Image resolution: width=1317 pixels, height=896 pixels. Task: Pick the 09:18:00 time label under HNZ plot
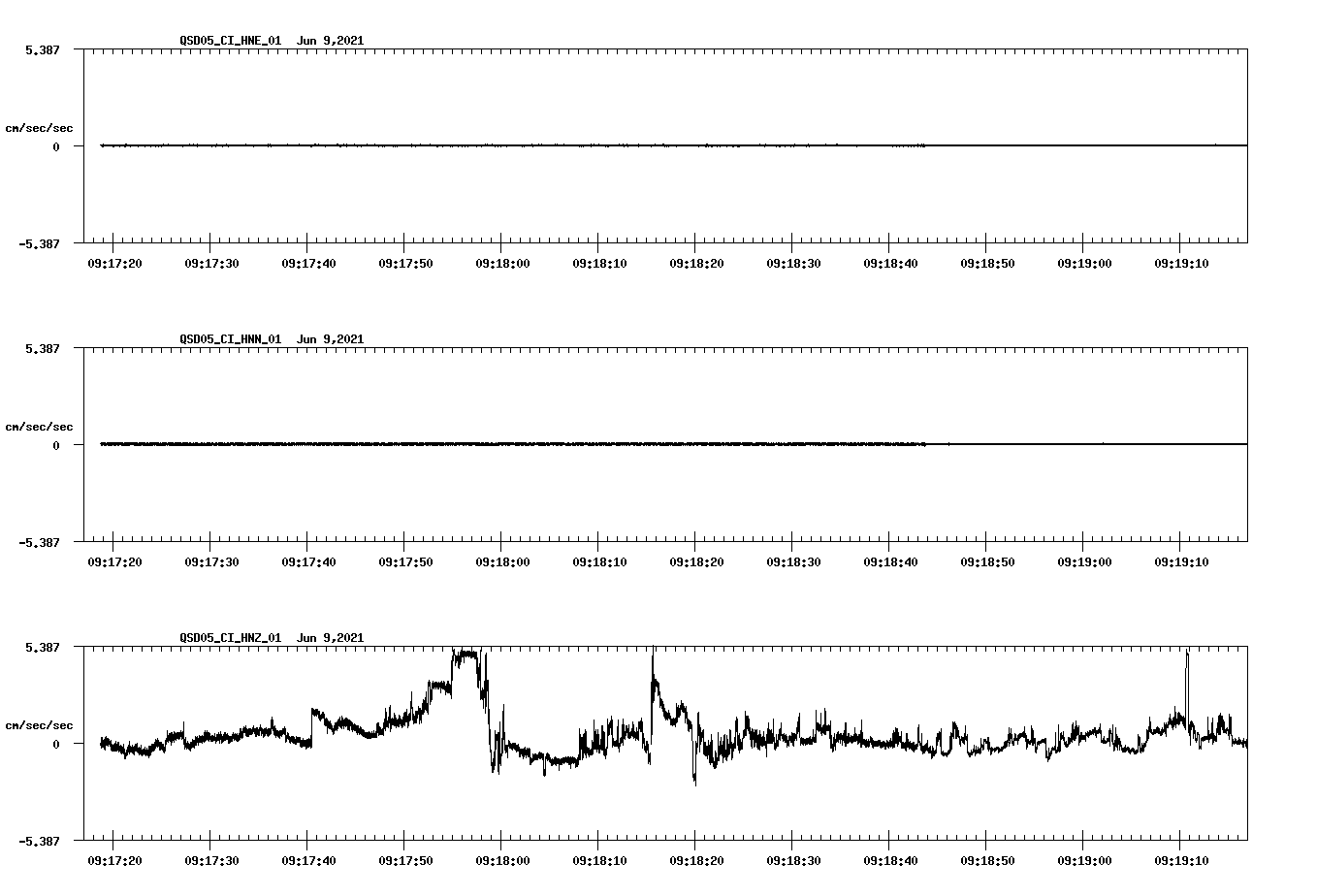click(x=502, y=860)
